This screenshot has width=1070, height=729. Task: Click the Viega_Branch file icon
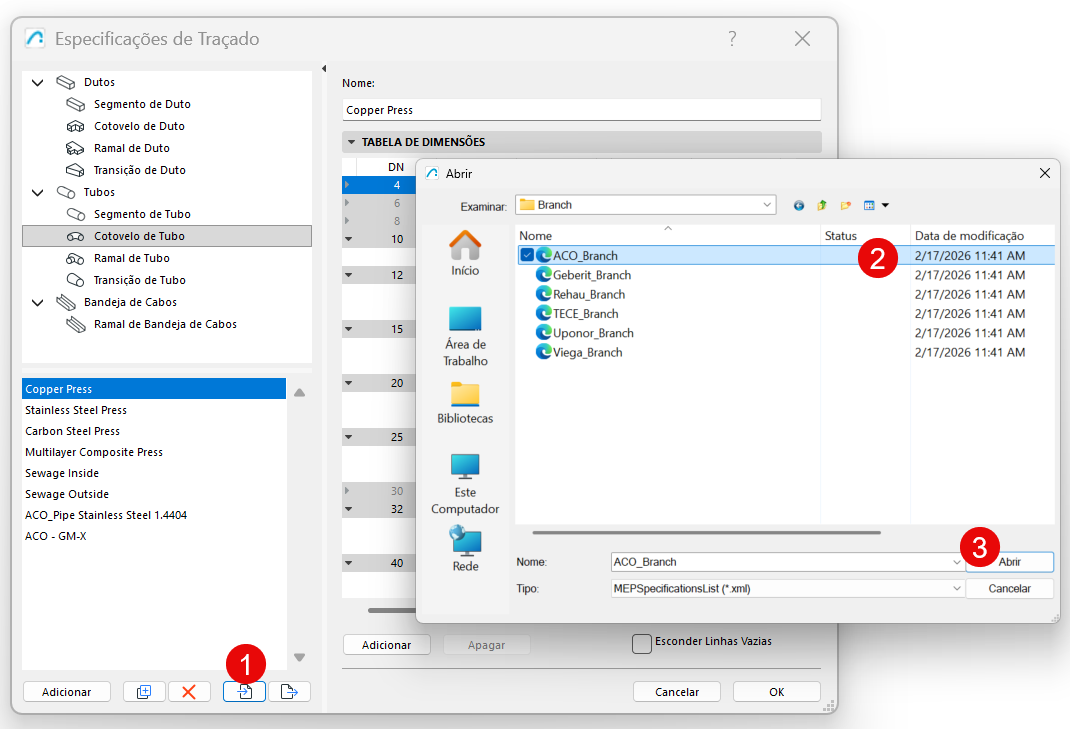click(x=543, y=352)
